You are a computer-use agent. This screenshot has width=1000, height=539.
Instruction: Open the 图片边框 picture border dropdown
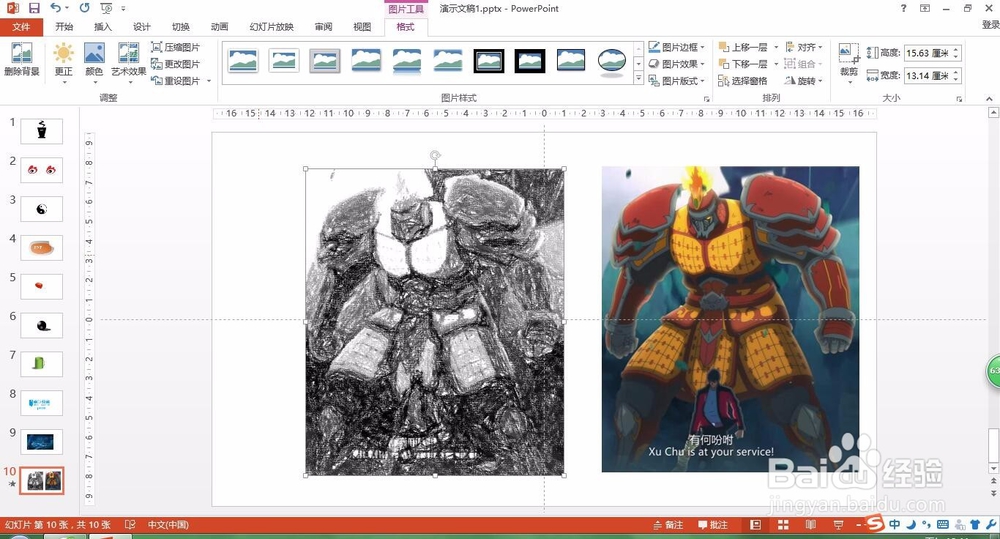pos(676,47)
